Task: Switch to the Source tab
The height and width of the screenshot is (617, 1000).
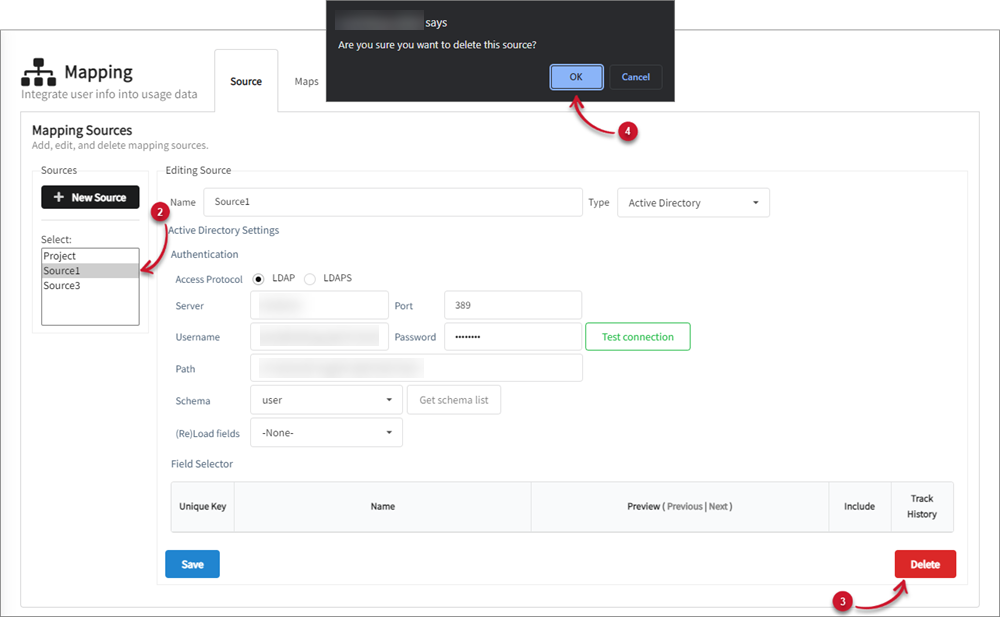Action: 246,82
